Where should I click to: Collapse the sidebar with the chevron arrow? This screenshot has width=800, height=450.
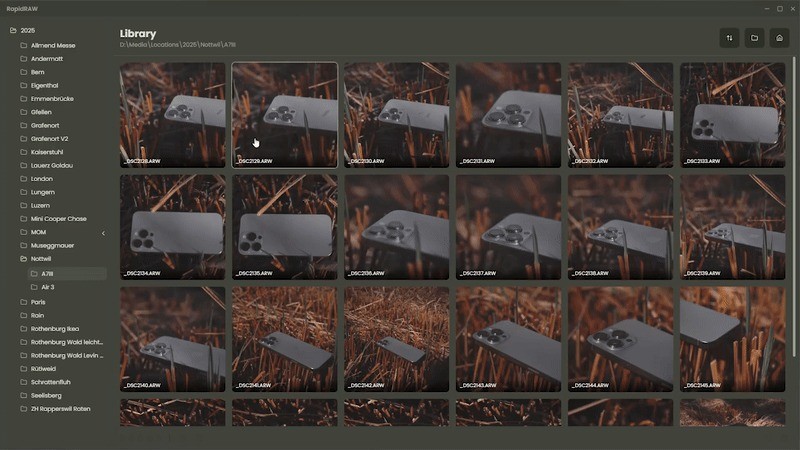pos(104,233)
